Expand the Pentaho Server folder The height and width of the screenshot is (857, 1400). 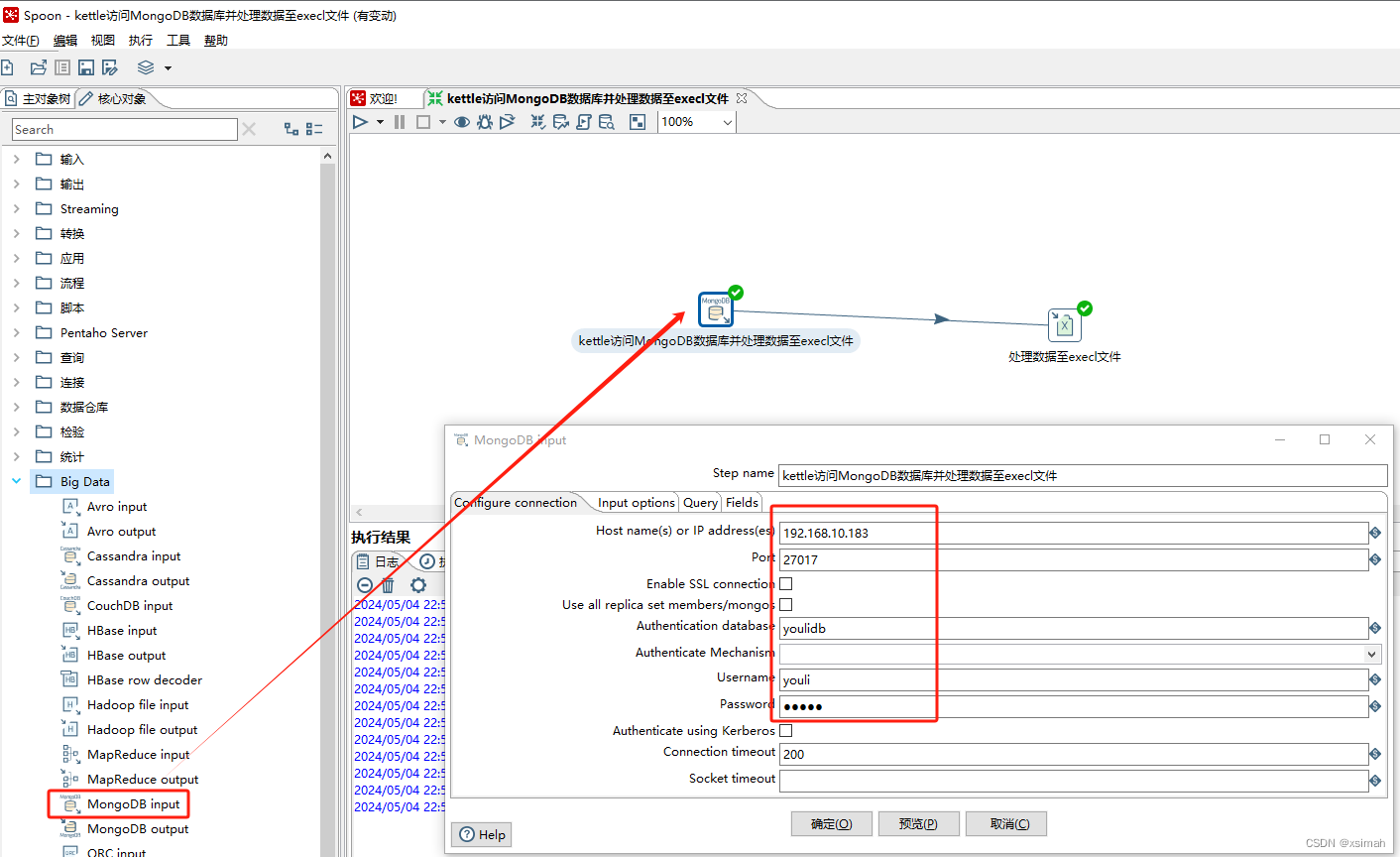(16, 332)
